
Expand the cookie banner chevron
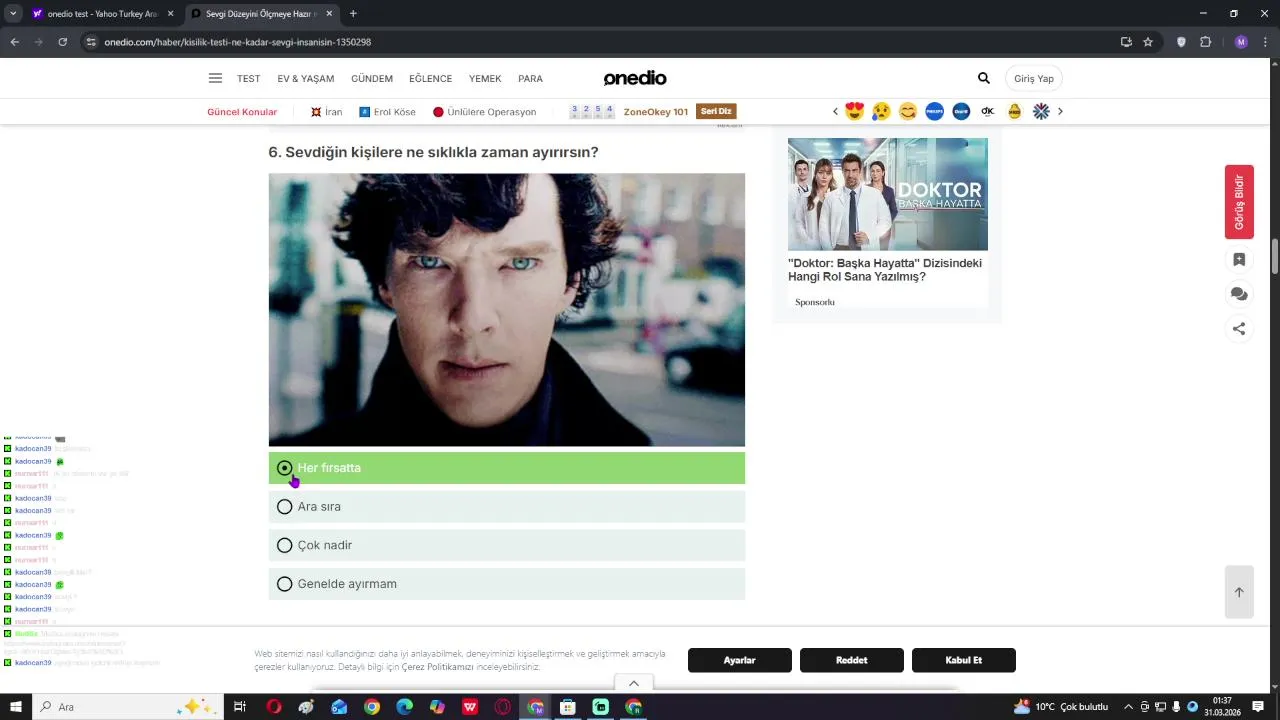click(x=634, y=683)
